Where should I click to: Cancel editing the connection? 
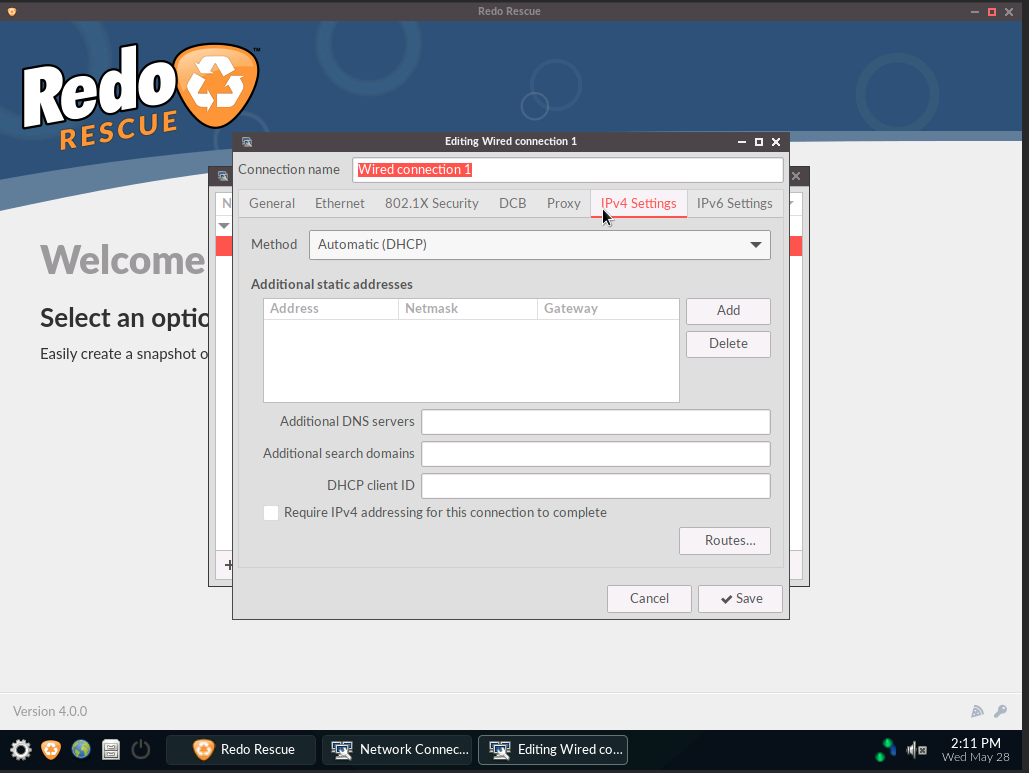pyautogui.click(x=649, y=598)
